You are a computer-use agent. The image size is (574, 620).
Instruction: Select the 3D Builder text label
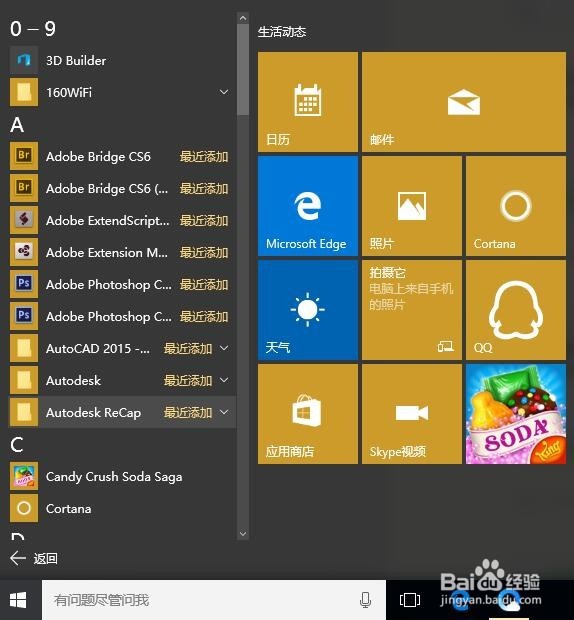(76, 60)
